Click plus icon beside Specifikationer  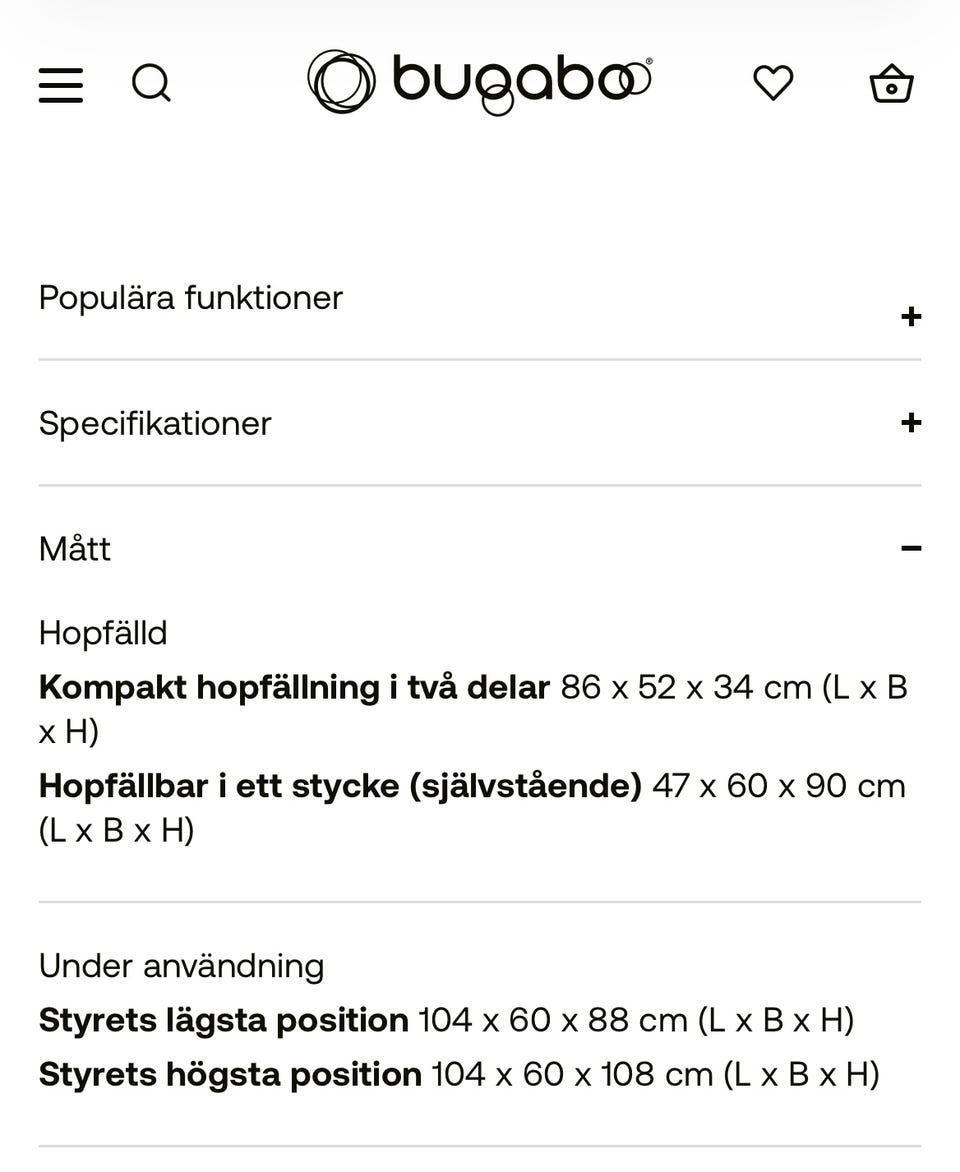(911, 423)
